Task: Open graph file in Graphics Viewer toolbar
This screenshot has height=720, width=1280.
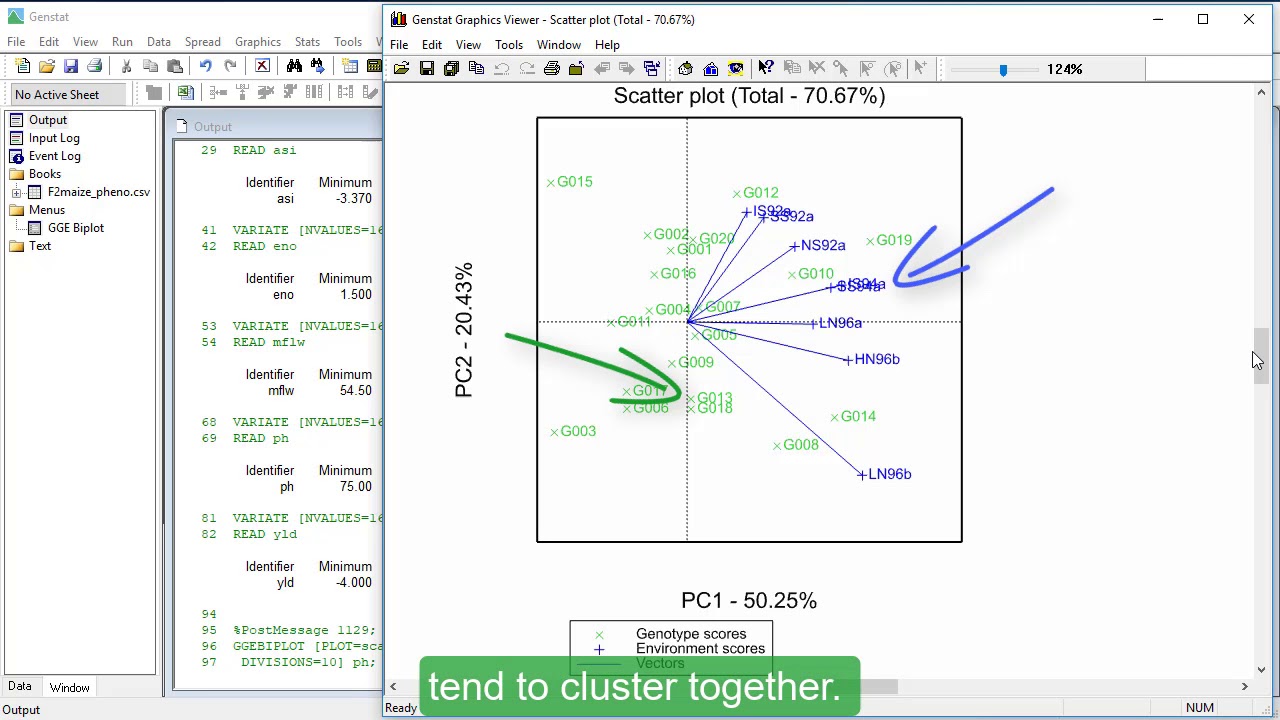Action: pos(401,68)
